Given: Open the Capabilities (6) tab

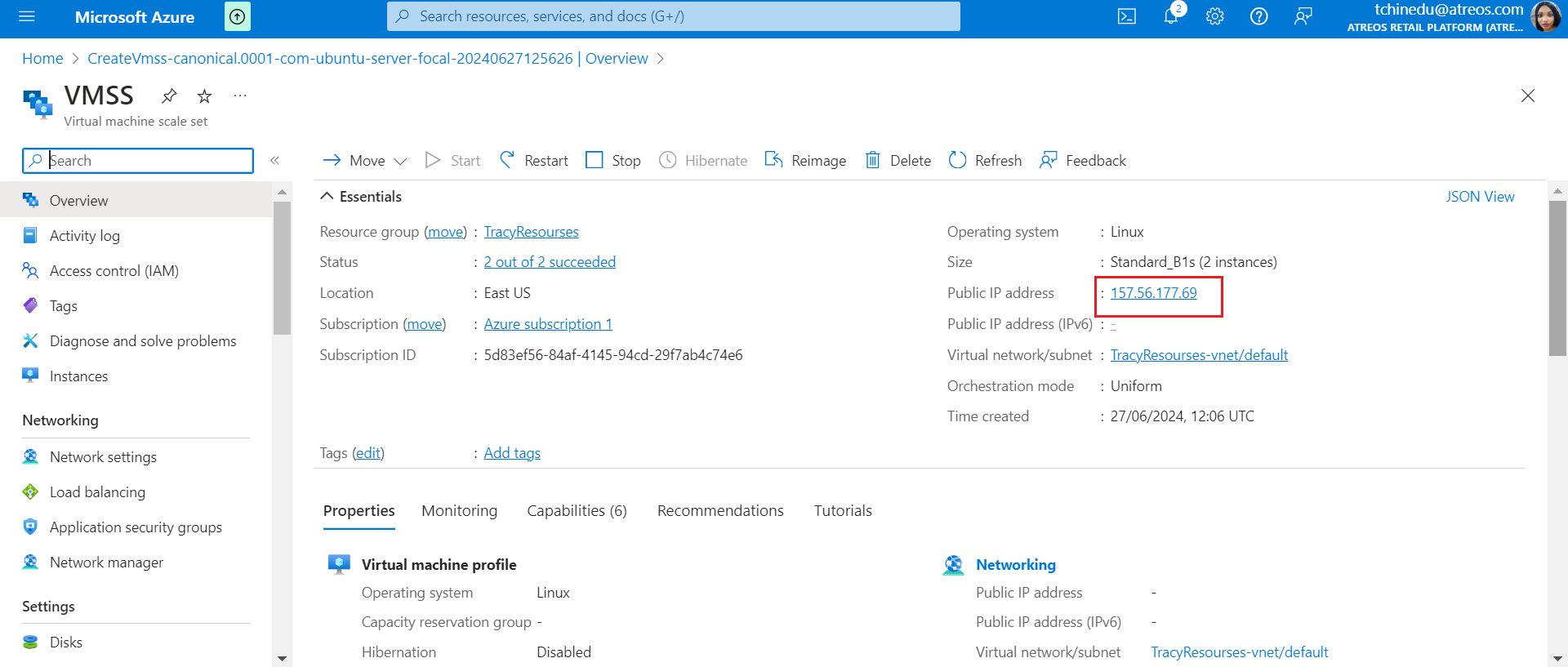Looking at the screenshot, I should click(x=577, y=511).
